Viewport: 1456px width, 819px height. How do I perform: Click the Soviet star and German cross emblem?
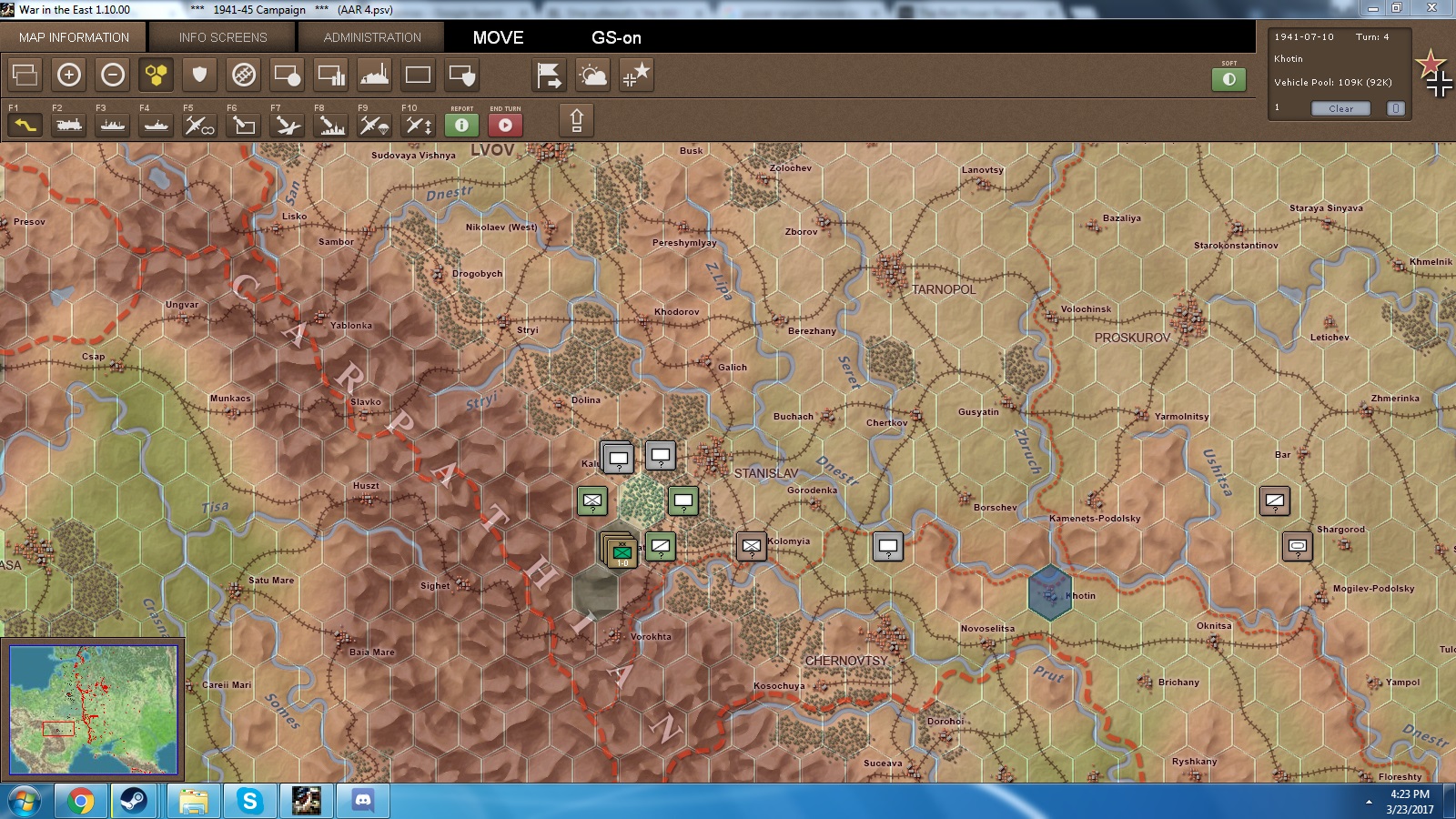1434,74
